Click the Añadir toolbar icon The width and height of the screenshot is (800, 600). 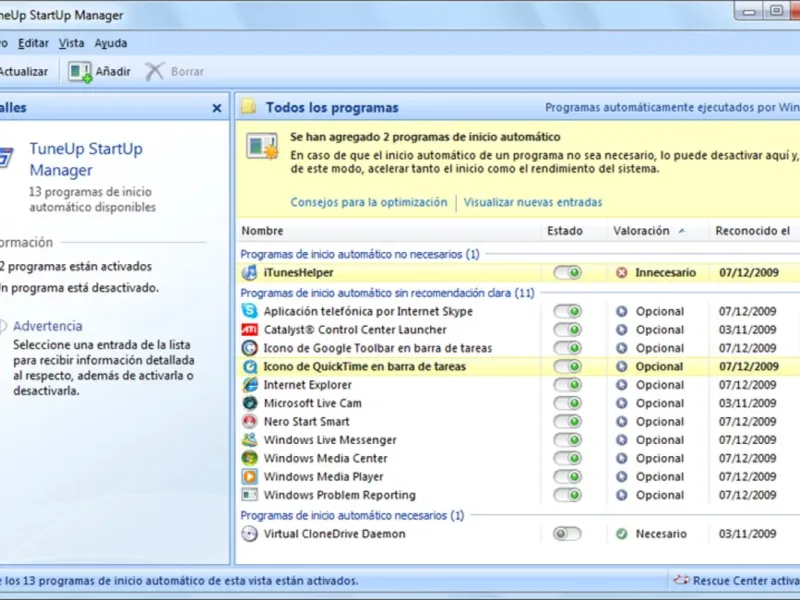80,71
